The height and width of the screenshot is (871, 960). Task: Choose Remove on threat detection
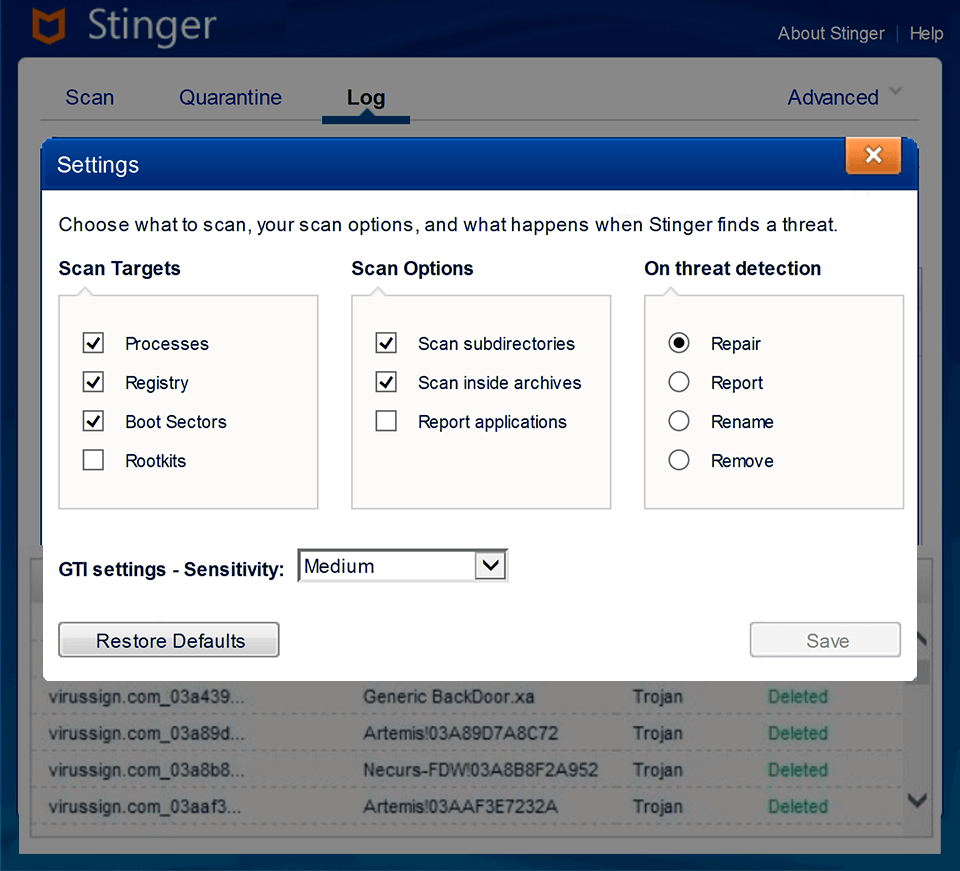(x=679, y=460)
